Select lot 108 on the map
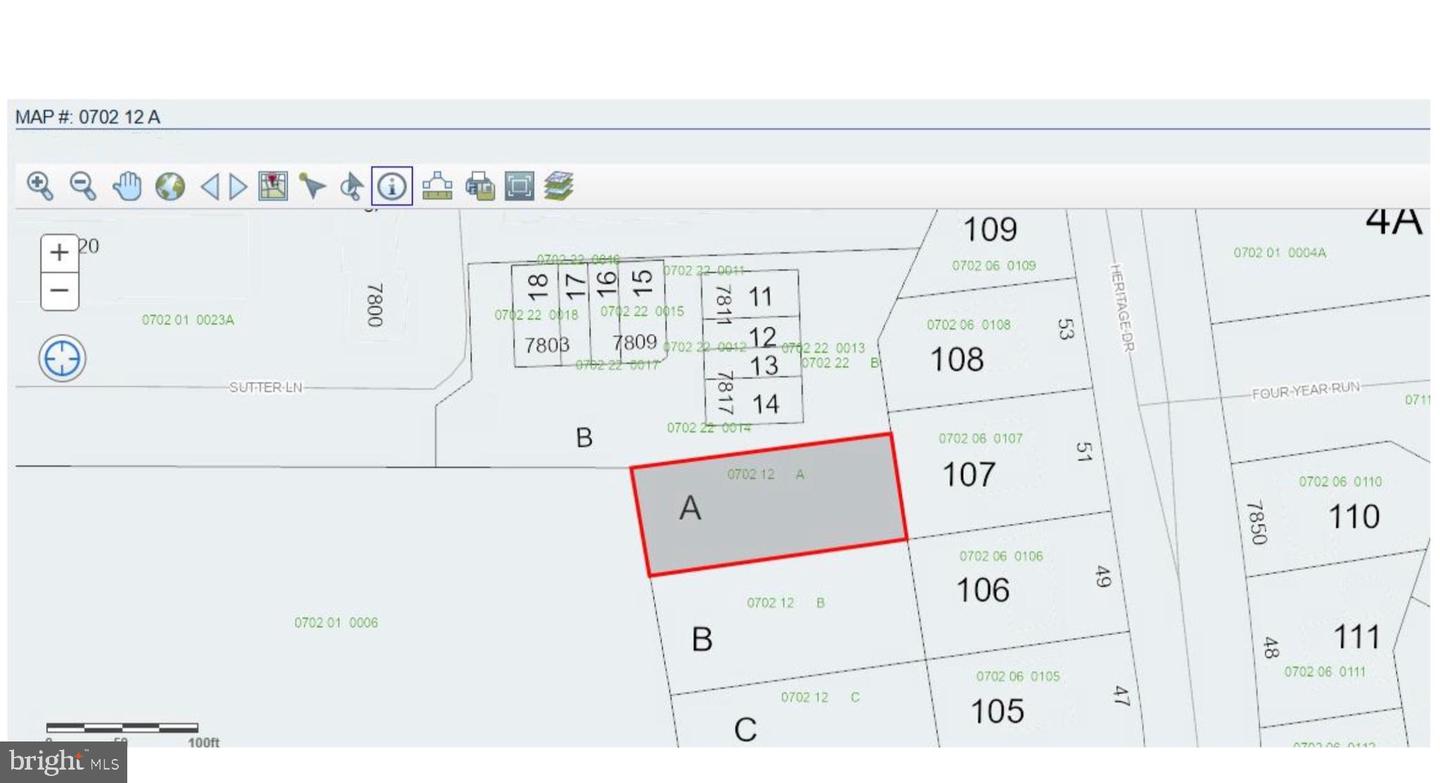Image resolution: width=1440 pixels, height=783 pixels. coord(957,359)
